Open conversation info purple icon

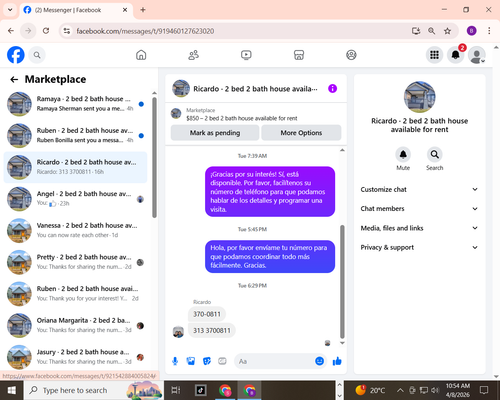point(332,89)
